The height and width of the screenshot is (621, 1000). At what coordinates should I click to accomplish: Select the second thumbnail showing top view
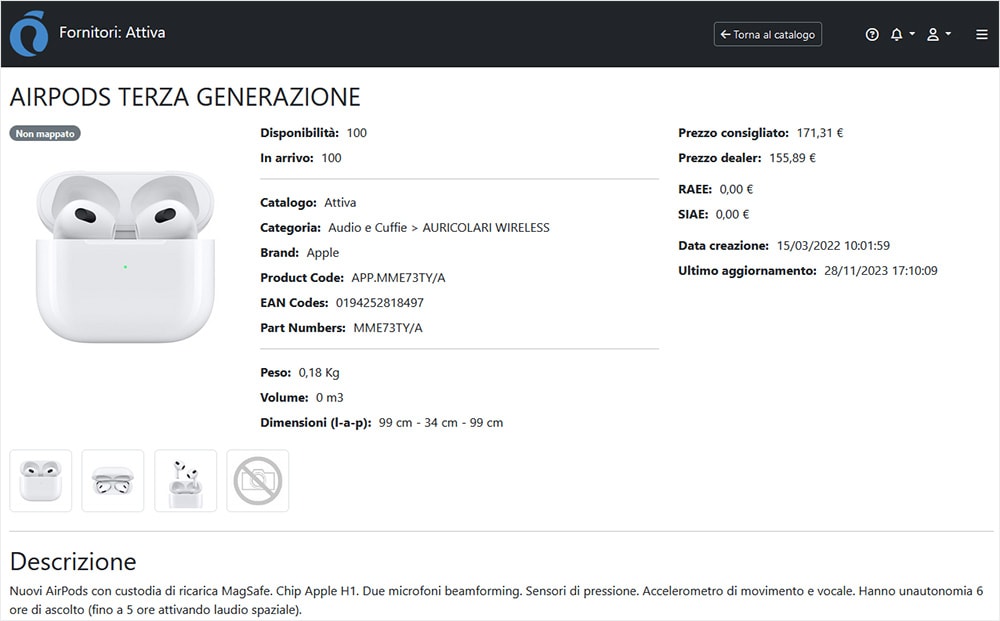click(113, 481)
